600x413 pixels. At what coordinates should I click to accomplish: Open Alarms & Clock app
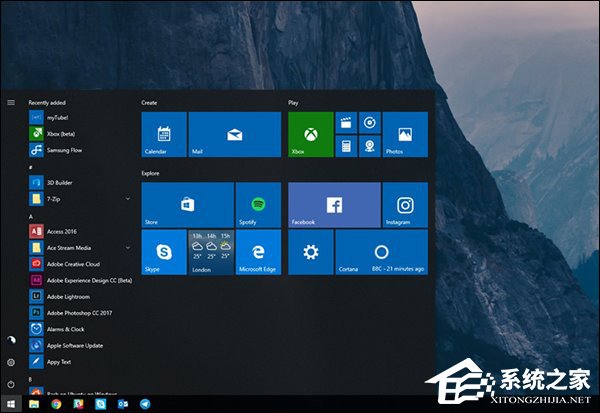(80, 329)
